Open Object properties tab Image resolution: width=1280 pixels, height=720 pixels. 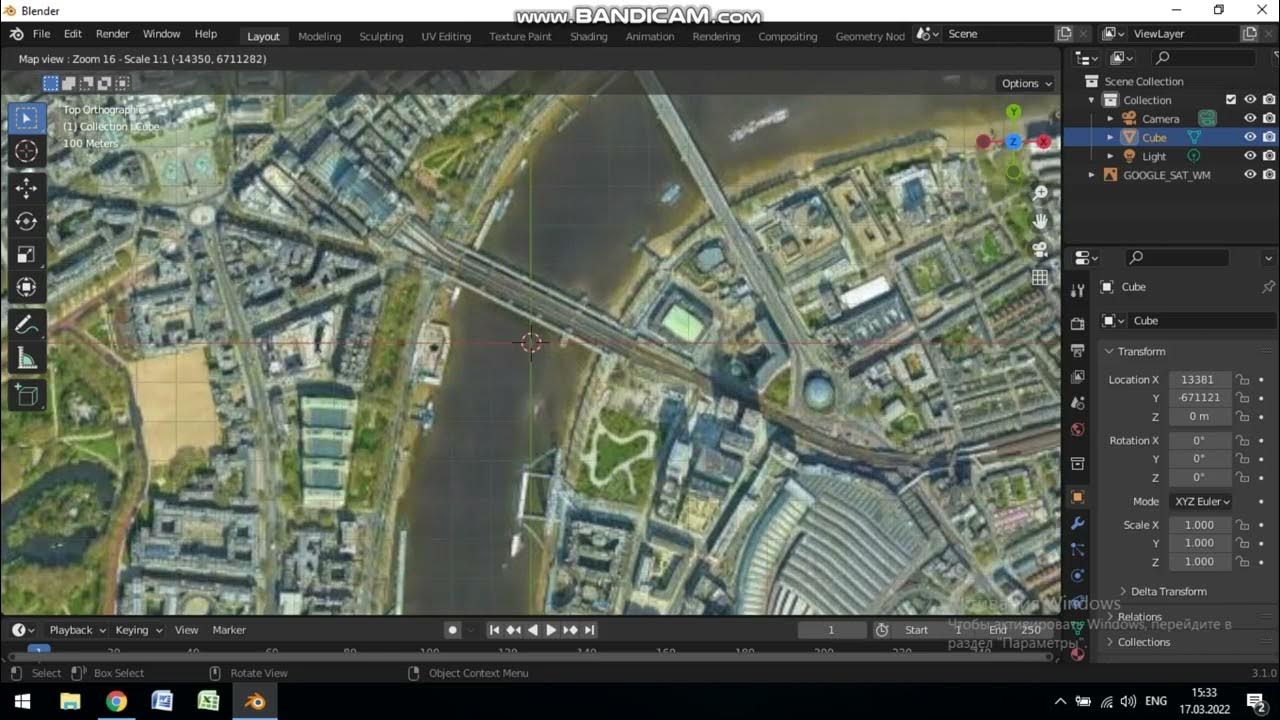[x=1077, y=497]
